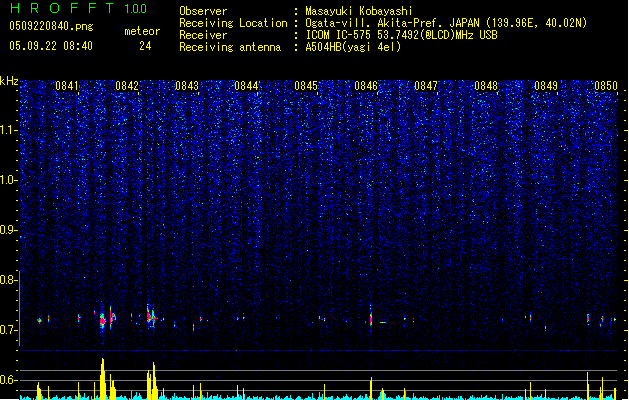Click the 0843 time marker
The height and width of the screenshot is (400, 629).
187,86
